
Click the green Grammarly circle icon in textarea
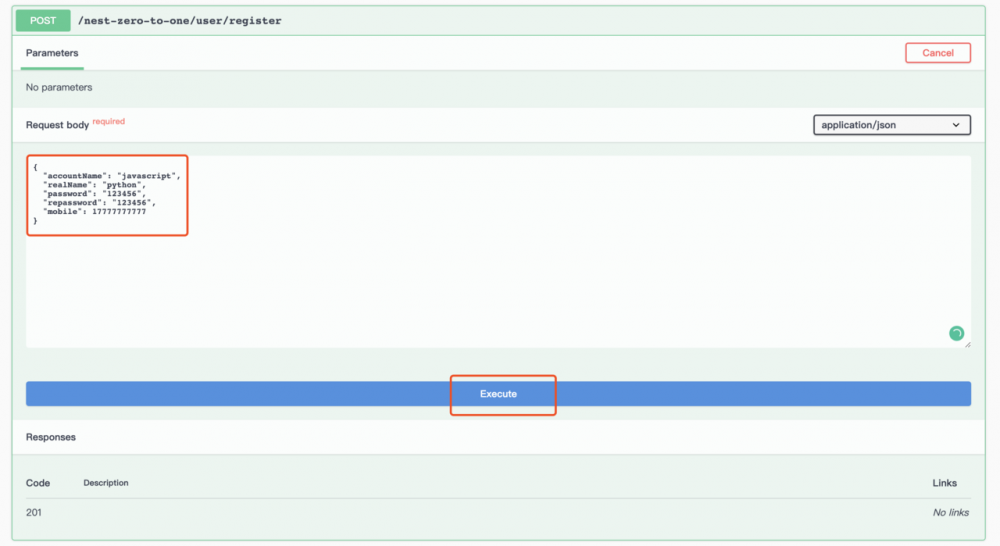[956, 333]
